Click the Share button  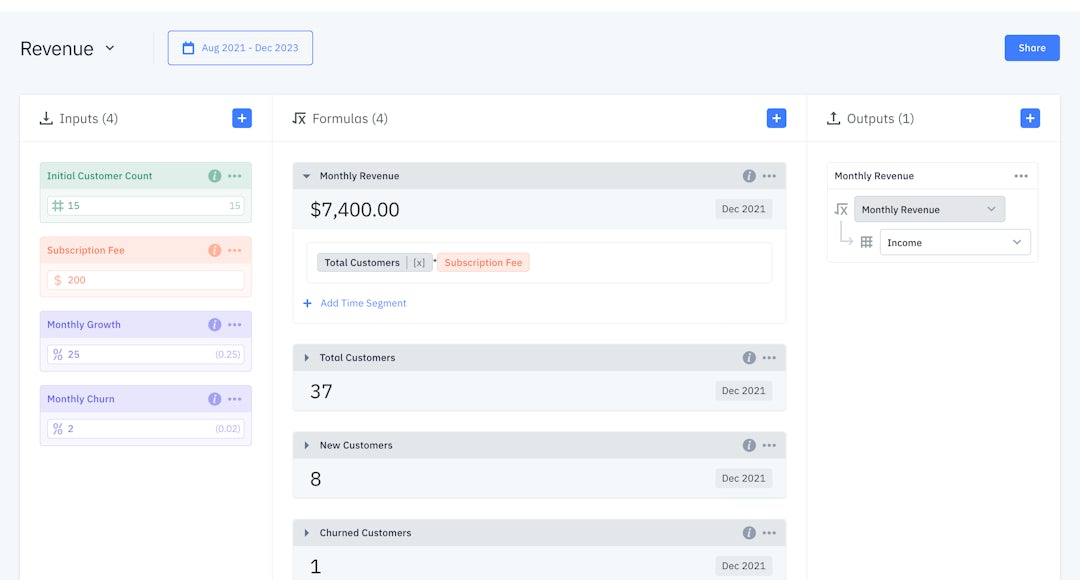[x=1031, y=48]
